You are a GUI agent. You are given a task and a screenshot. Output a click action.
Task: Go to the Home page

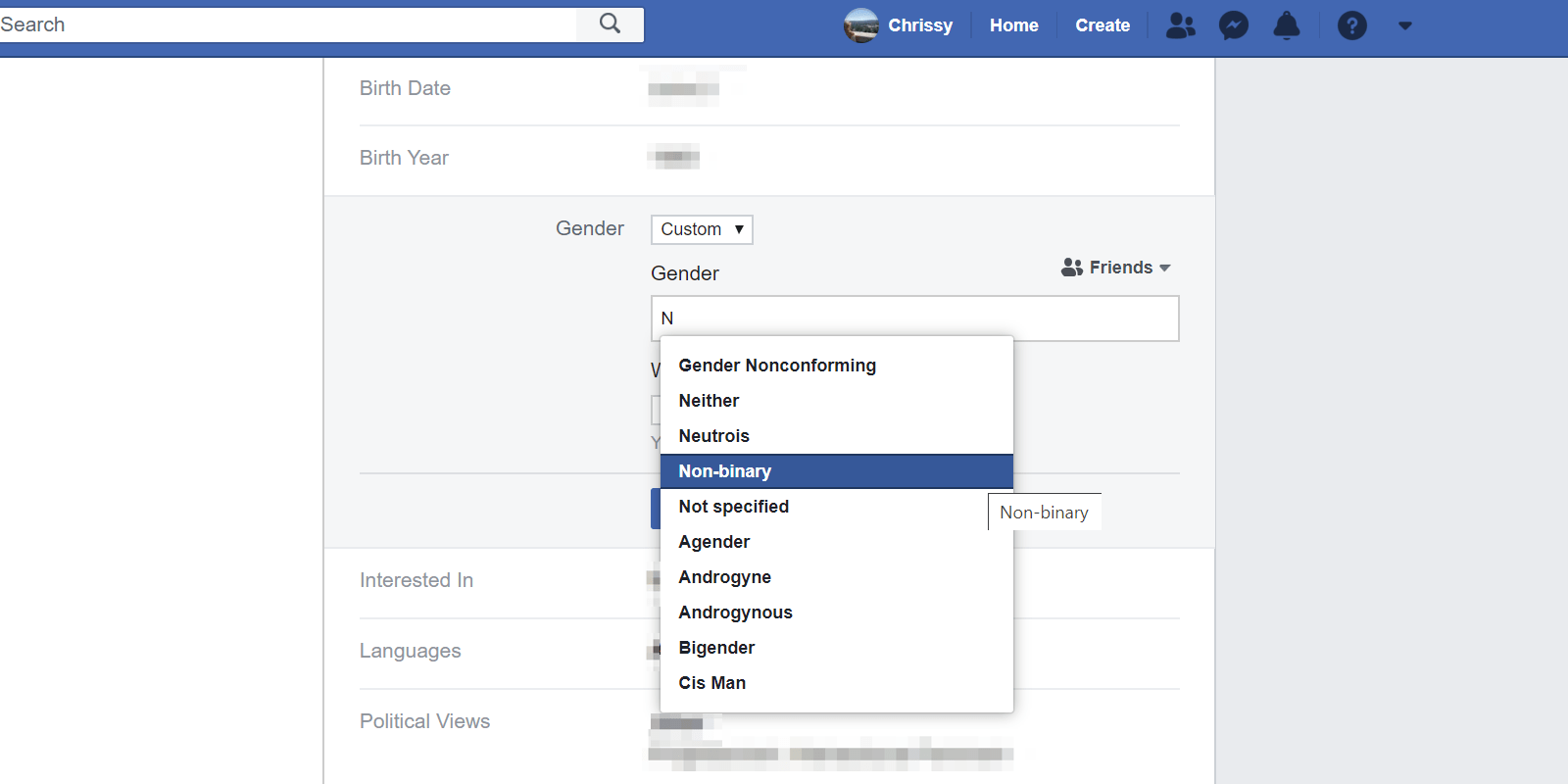(x=1014, y=25)
